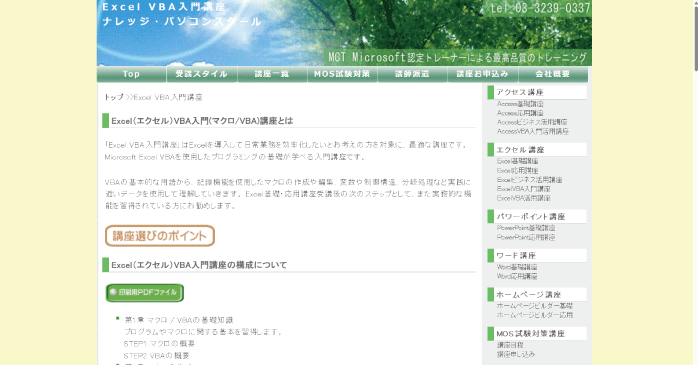This screenshot has height=365, width=698.
Task: Open the PowerPoint応用講座 sidebar link
Action: 526,237
